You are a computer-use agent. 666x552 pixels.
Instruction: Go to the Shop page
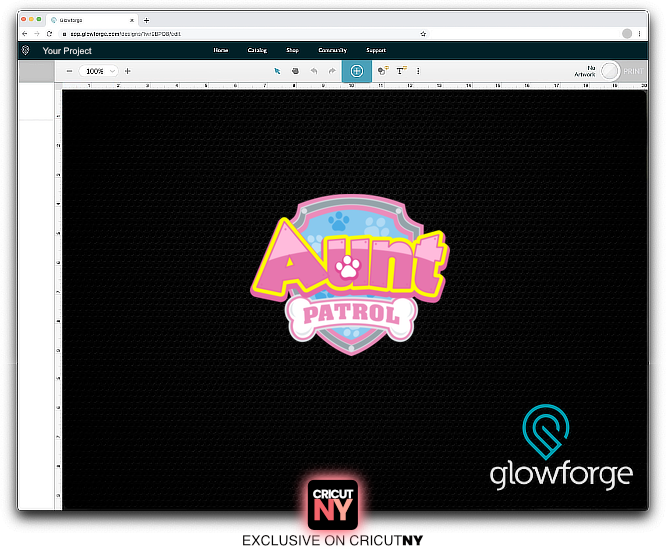click(x=292, y=50)
